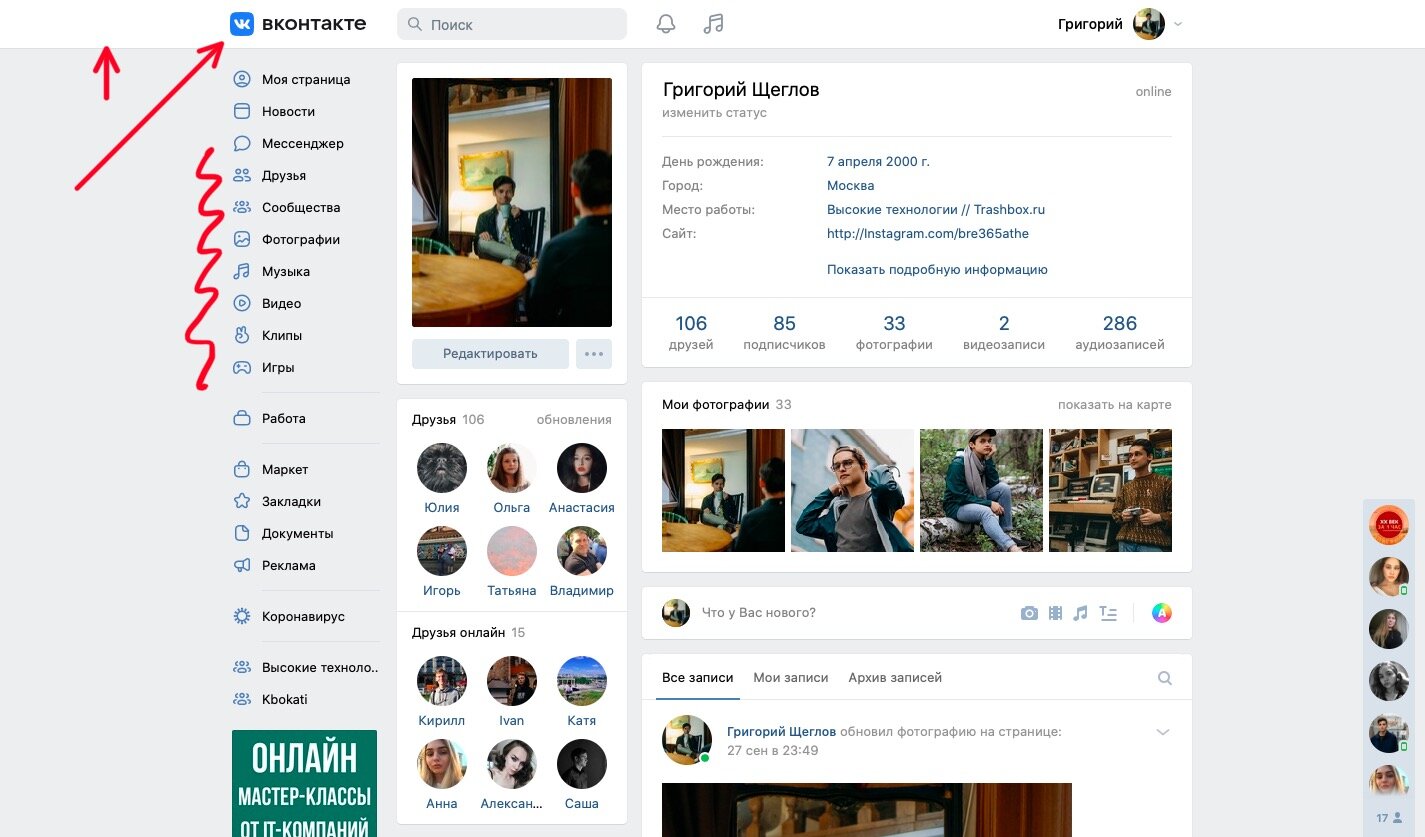
Task: Click показать на карте link
Action: coord(1115,405)
